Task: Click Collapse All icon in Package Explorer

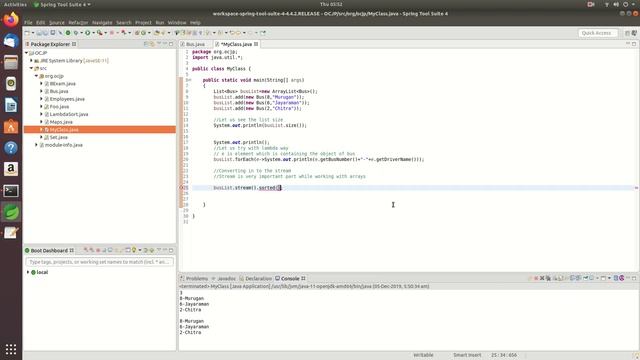Action: 146,44
